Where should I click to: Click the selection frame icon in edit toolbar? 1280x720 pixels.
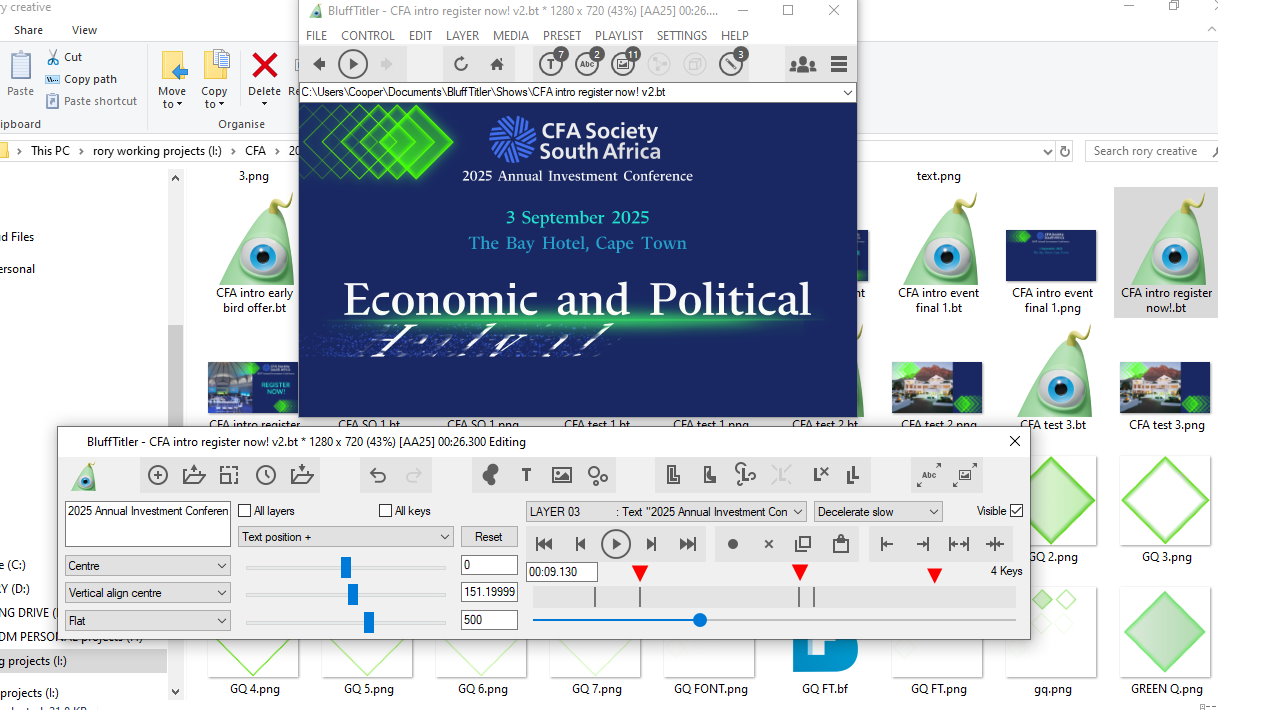pyautogui.click(x=229, y=476)
